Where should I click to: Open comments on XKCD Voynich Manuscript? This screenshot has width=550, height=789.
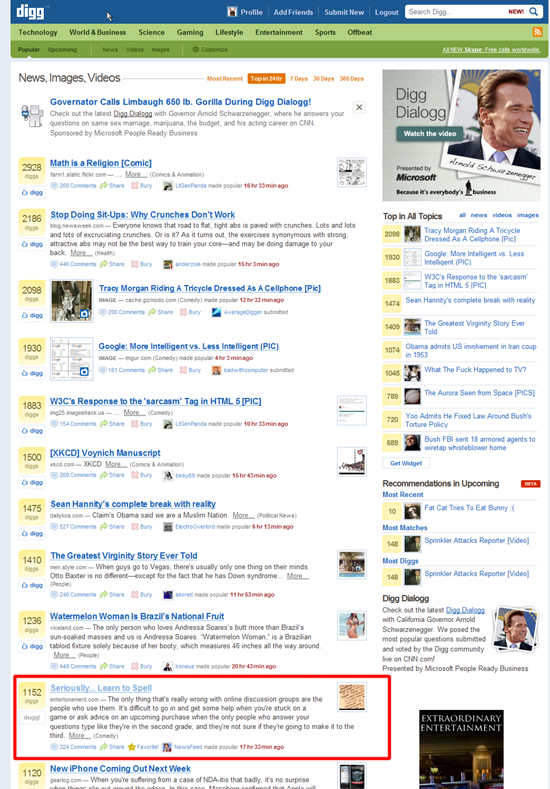tap(73, 475)
